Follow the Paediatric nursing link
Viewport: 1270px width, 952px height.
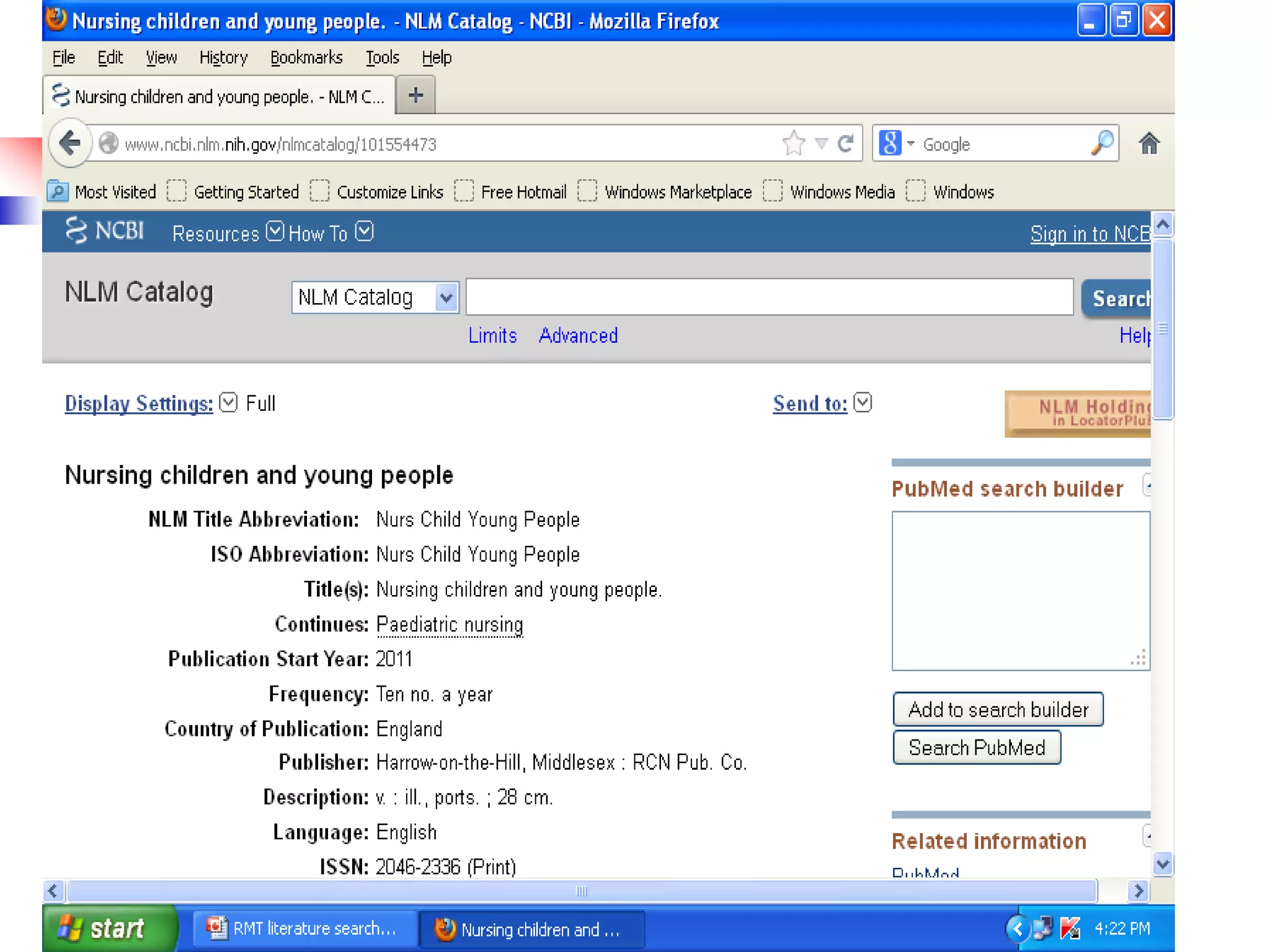450,624
